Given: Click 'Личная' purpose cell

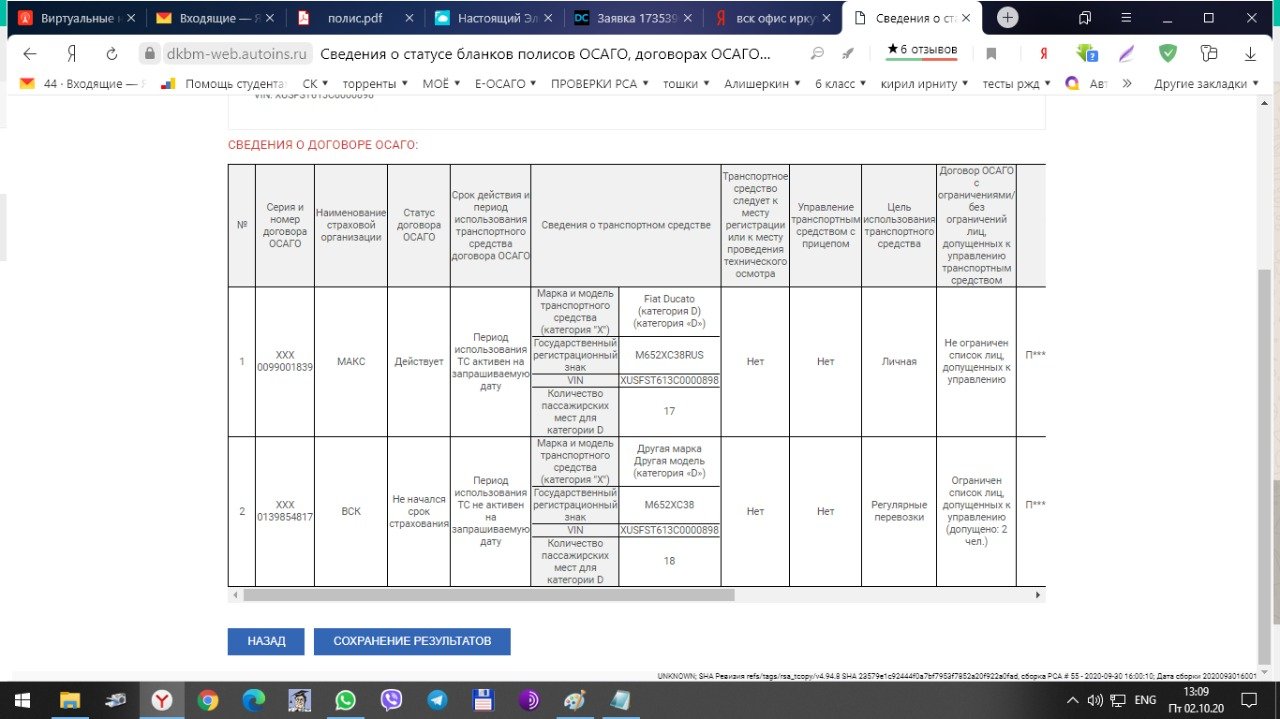Looking at the screenshot, I should 899,361.
